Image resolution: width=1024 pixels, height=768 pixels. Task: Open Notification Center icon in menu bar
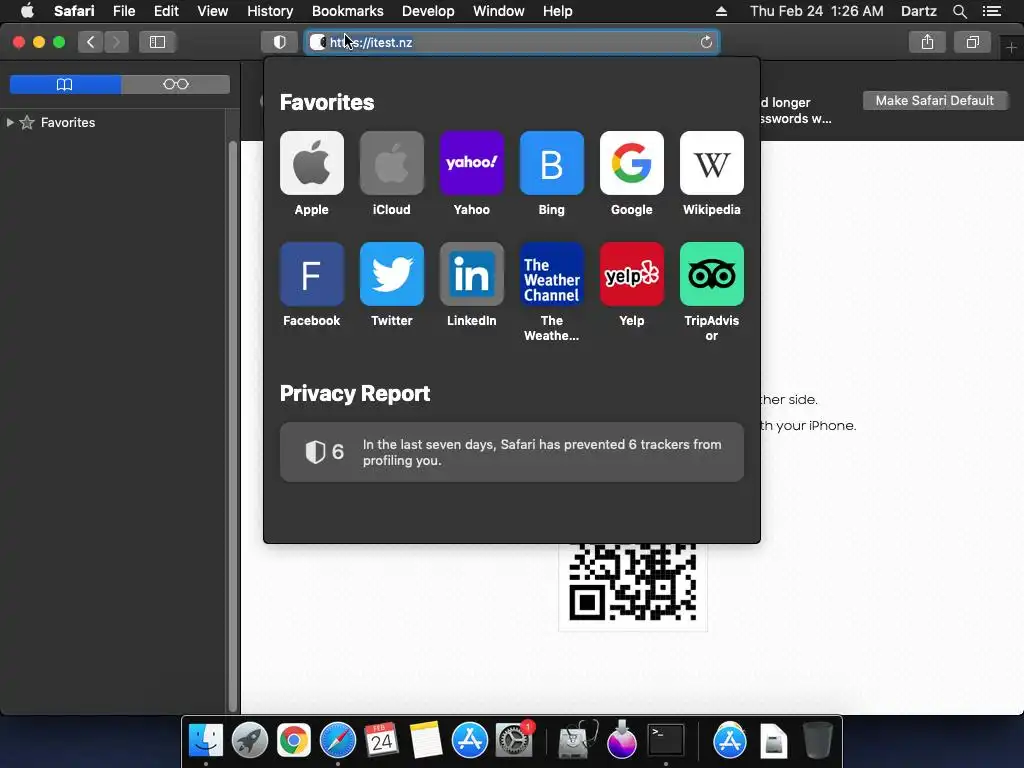[x=992, y=11]
